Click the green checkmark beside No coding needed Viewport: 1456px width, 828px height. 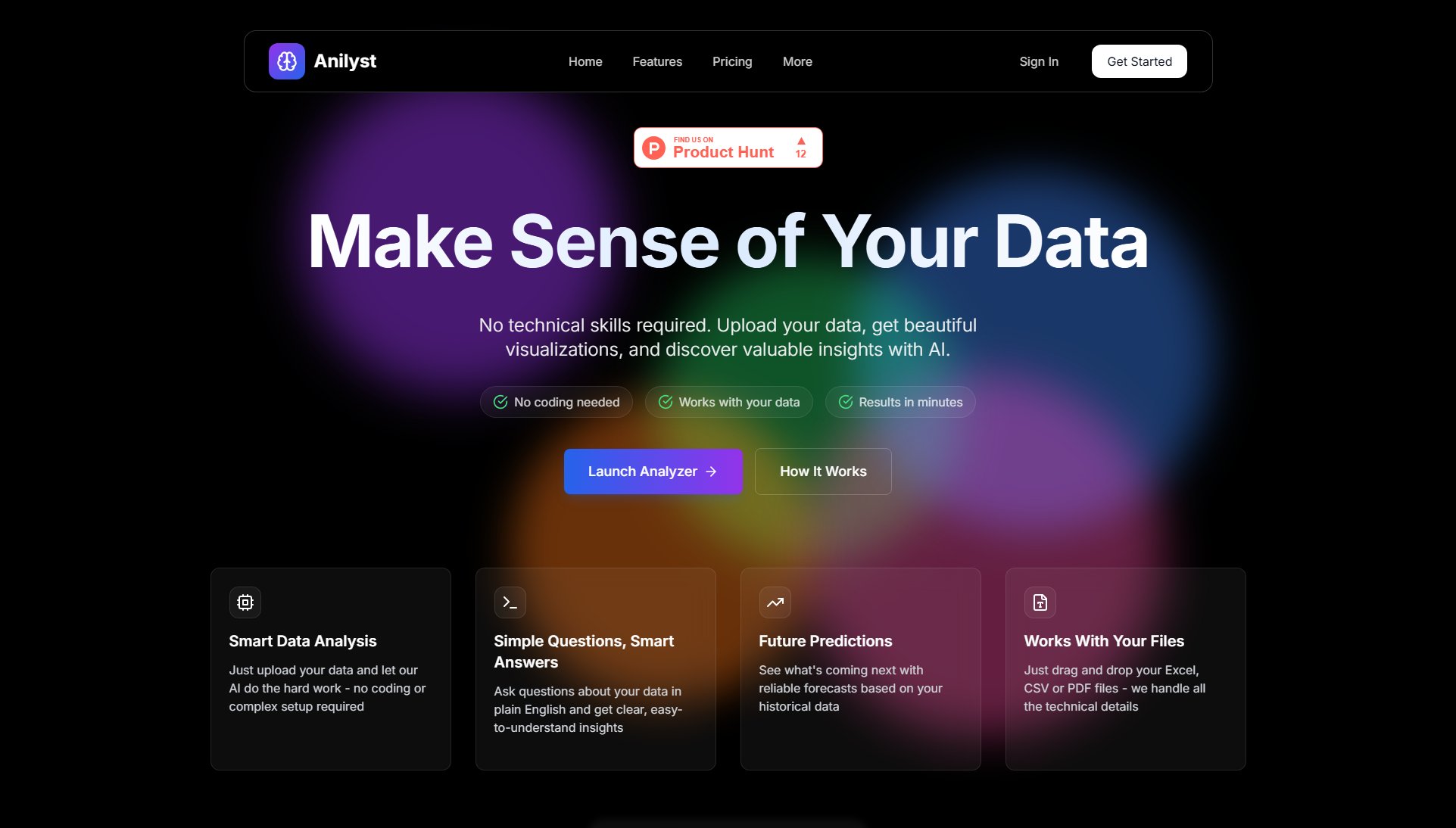tap(500, 402)
